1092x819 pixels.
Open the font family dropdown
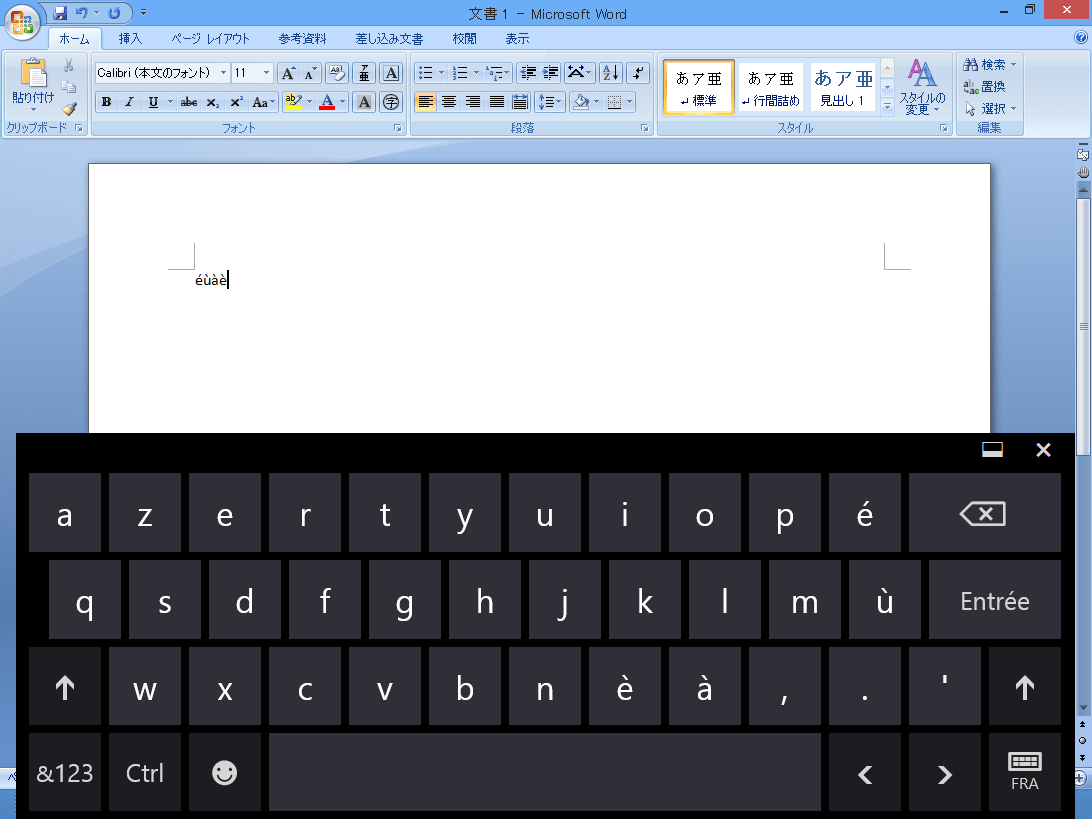223,72
